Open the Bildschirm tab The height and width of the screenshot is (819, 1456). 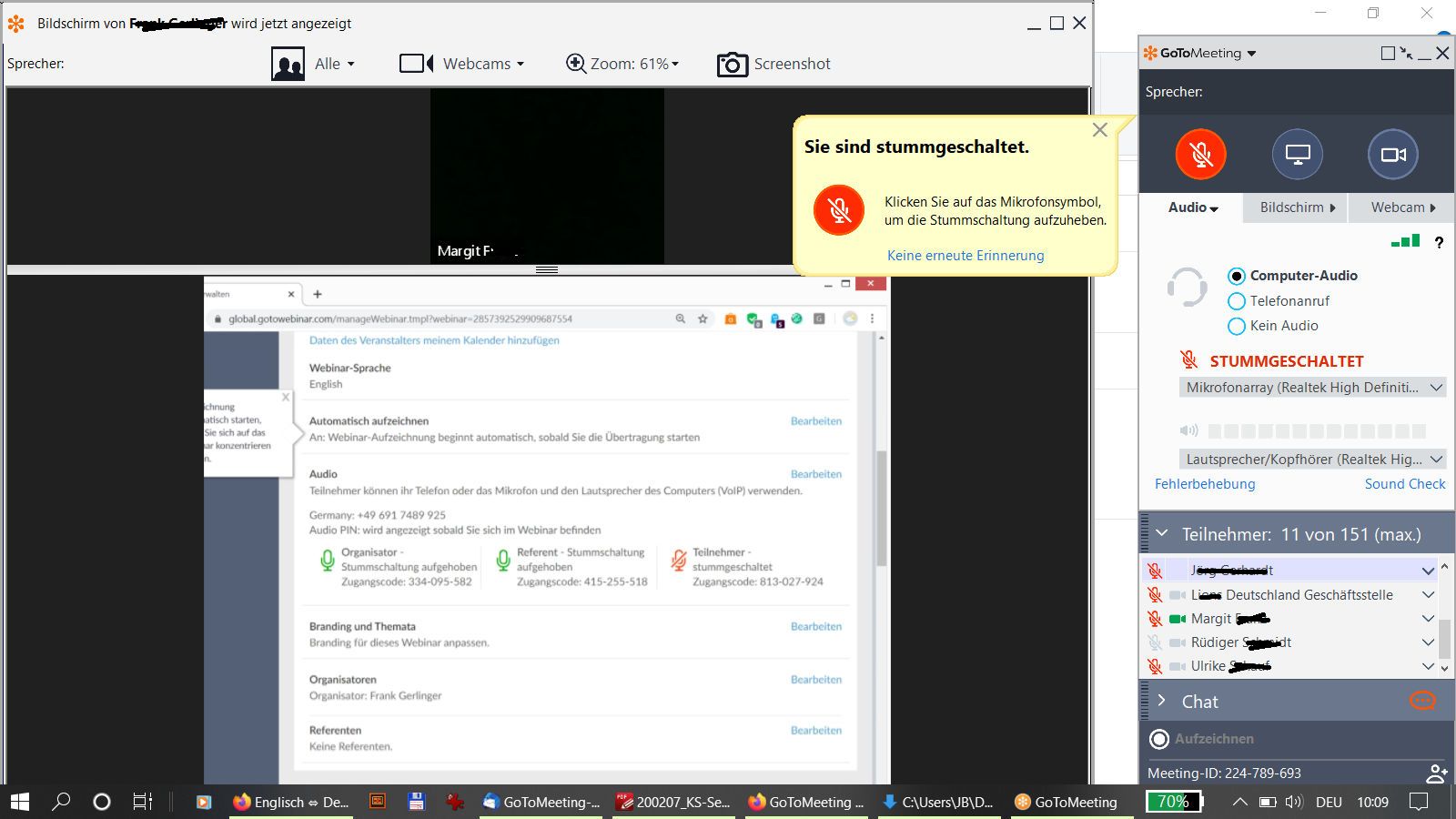pyautogui.click(x=1297, y=207)
